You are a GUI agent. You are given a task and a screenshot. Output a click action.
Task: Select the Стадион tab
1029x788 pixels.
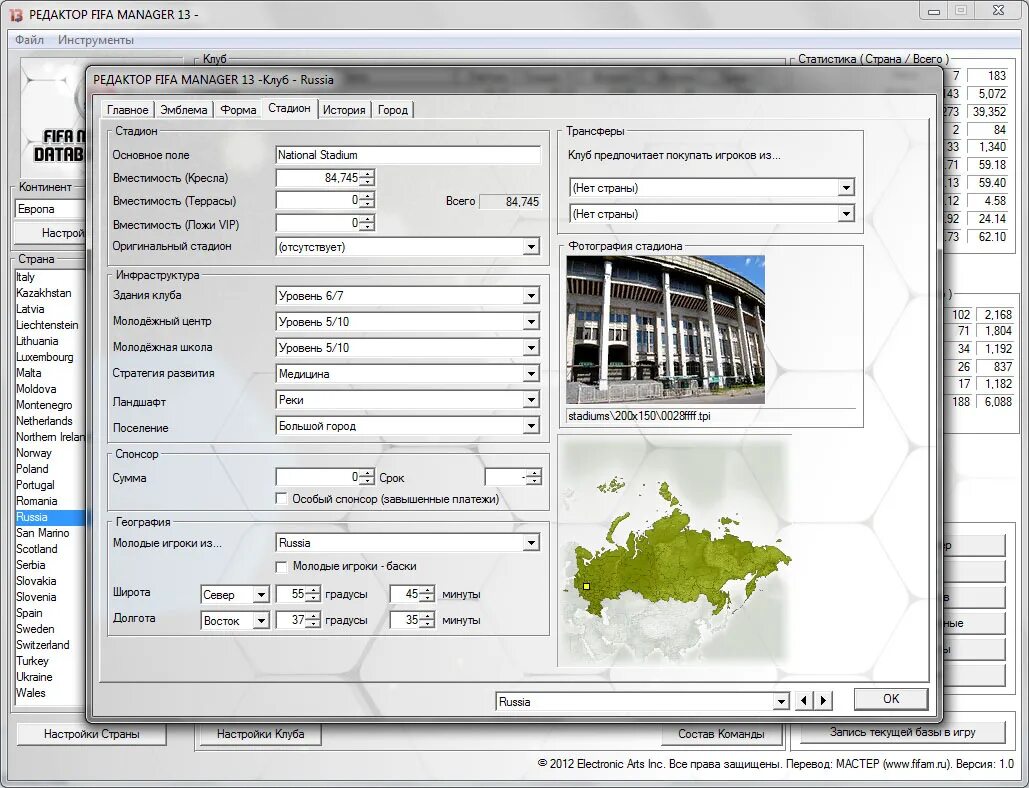pos(289,108)
